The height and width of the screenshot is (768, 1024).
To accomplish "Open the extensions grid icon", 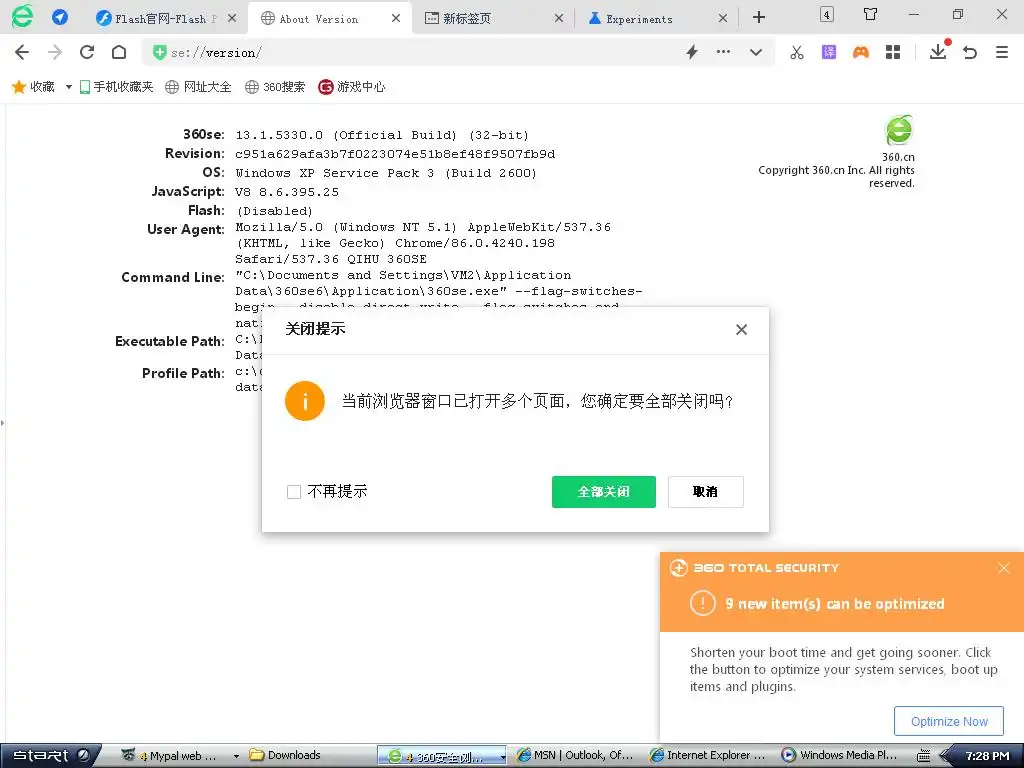I will pyautogui.click(x=893, y=52).
